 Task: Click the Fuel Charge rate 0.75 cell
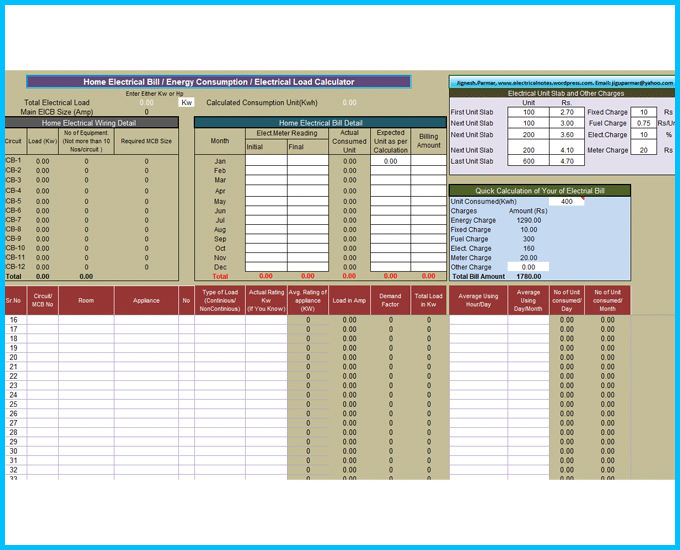point(644,123)
